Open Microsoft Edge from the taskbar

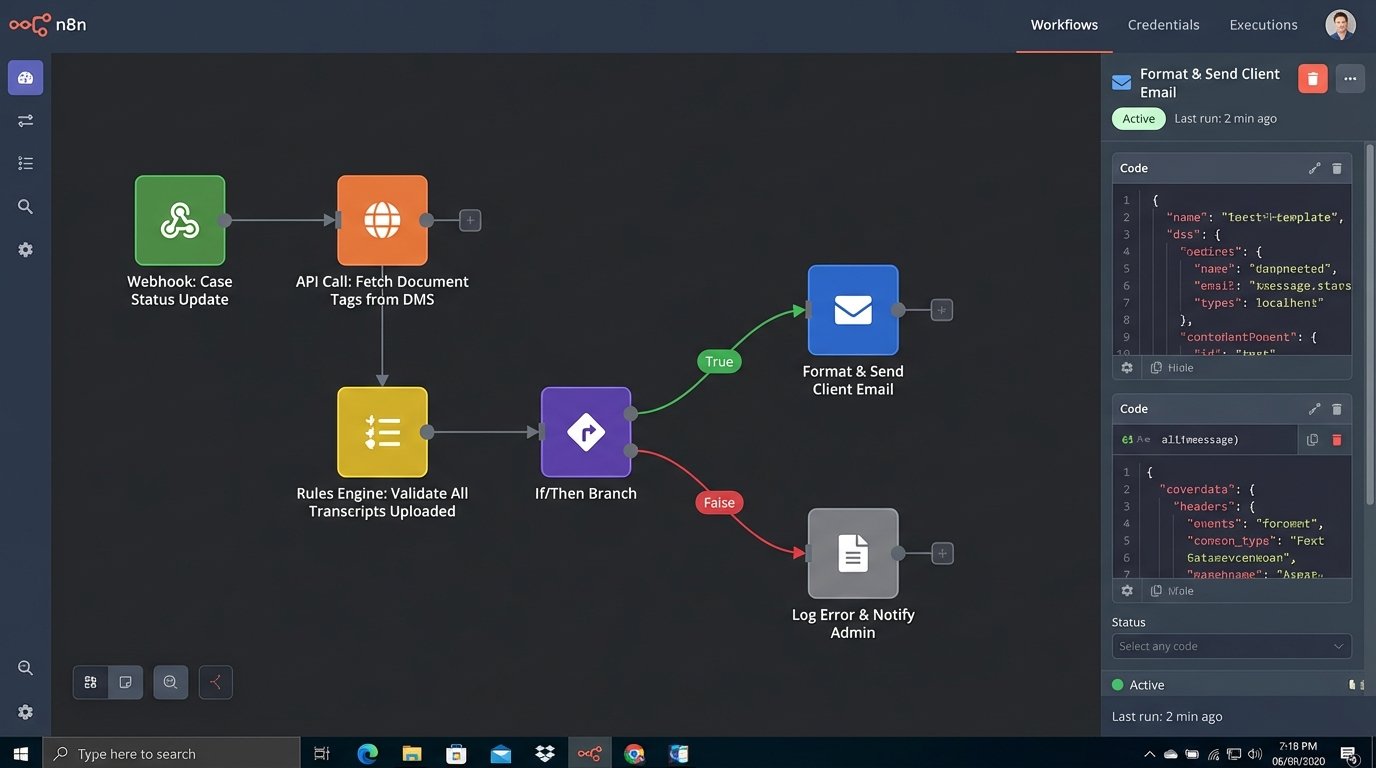tap(368, 754)
